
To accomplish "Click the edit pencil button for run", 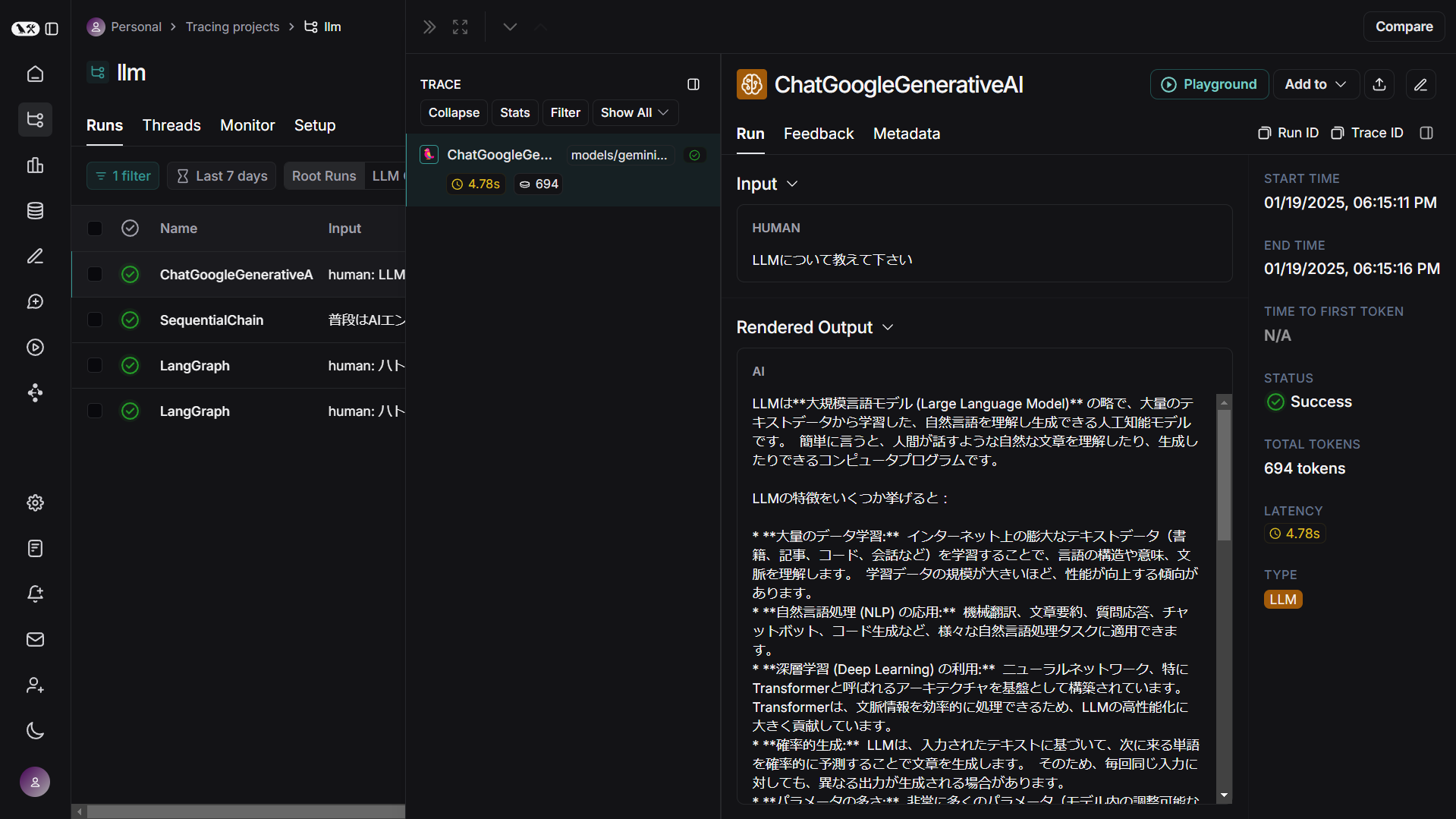I will click(x=1420, y=84).
